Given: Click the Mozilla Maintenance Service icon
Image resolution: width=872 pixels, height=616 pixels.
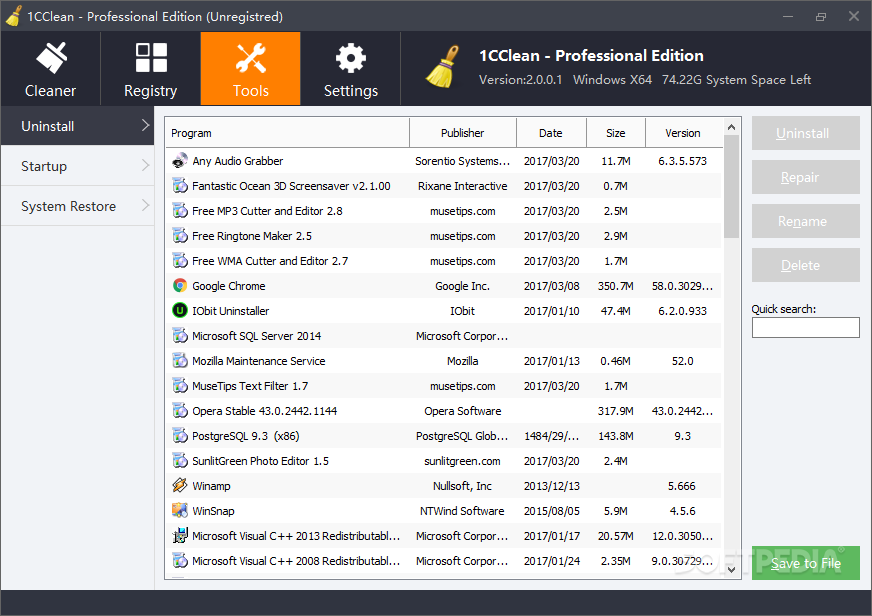Looking at the screenshot, I should 180,361.
